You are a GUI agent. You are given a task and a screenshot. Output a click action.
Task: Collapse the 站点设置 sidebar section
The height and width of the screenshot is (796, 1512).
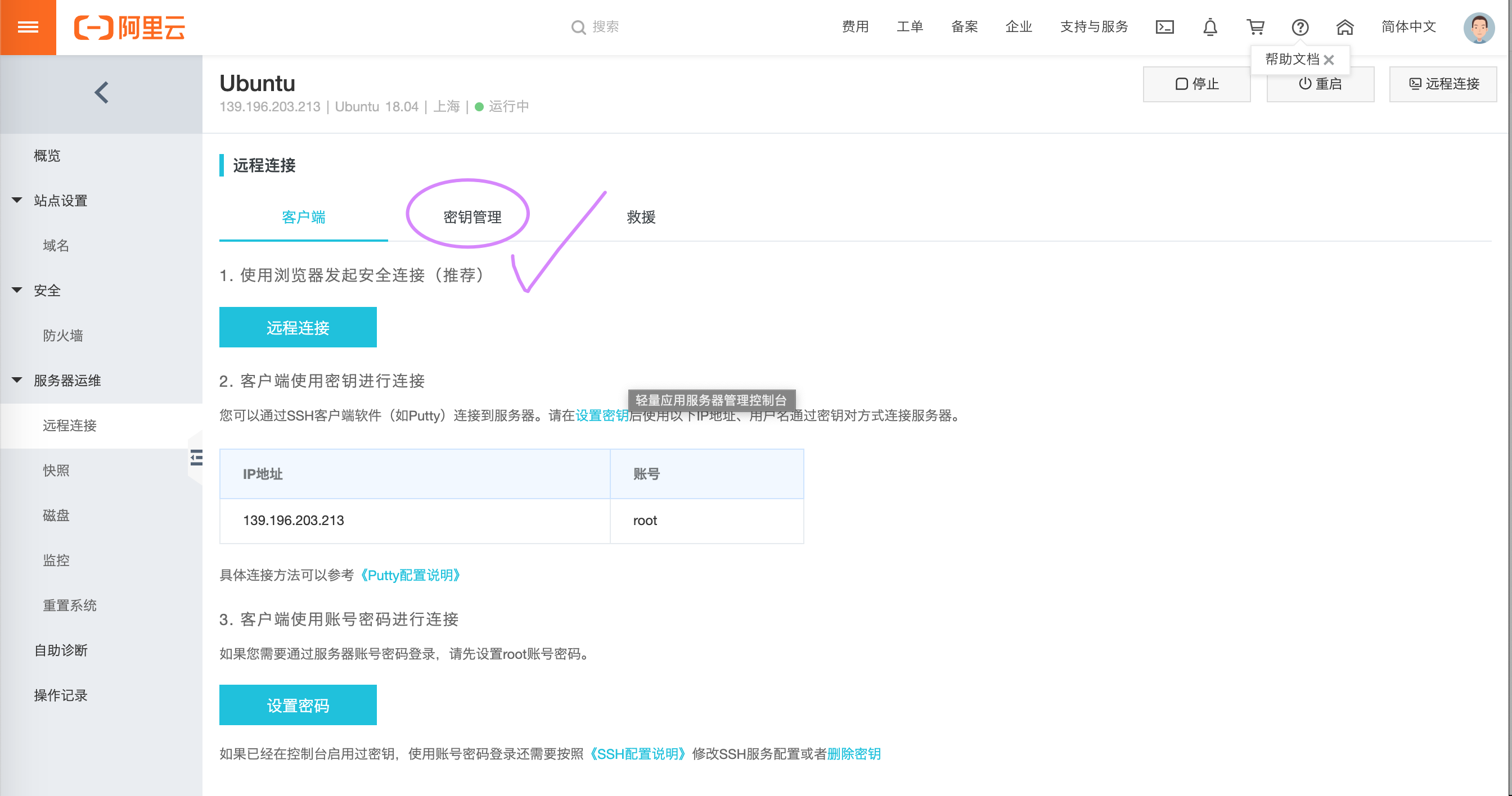17,201
